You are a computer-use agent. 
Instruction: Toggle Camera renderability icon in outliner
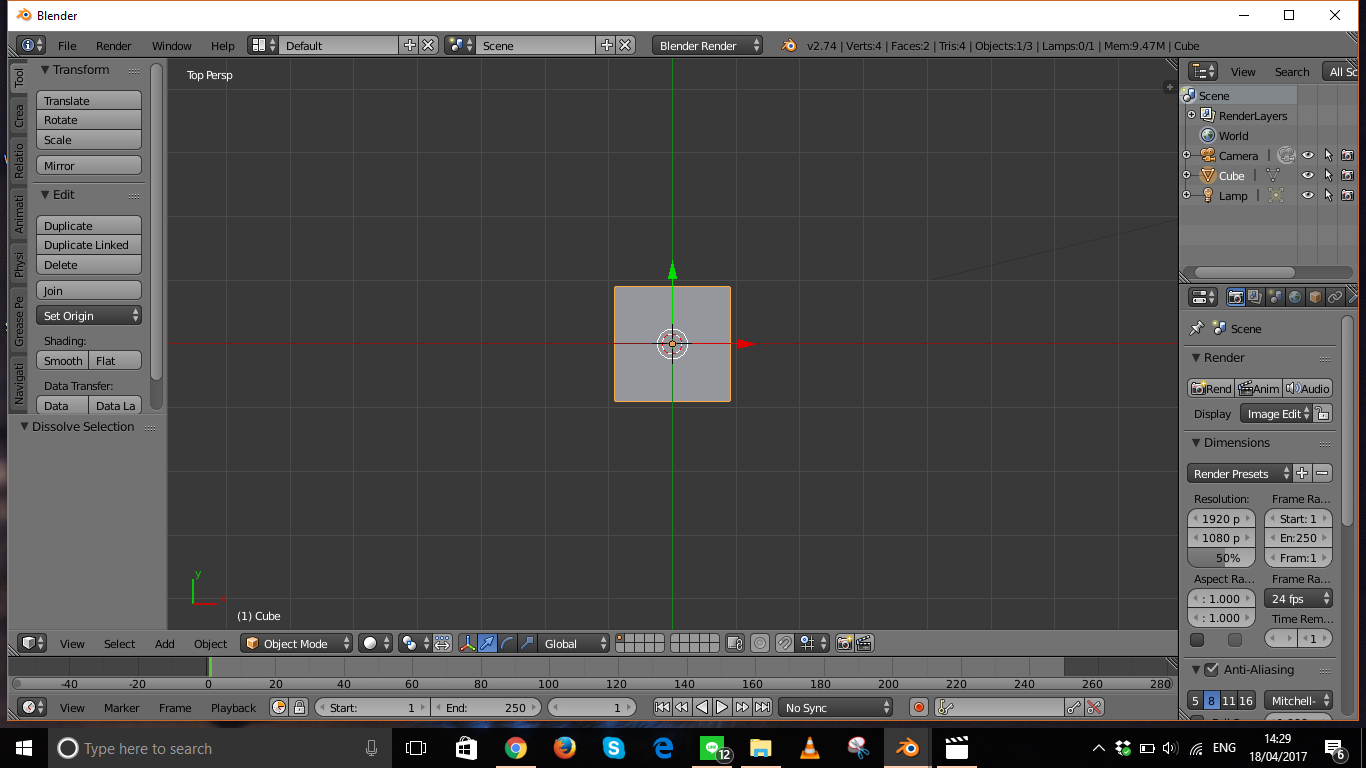[1347, 155]
